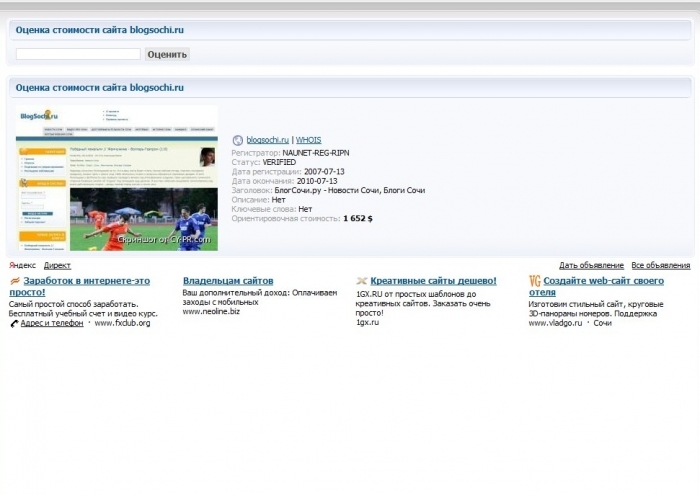
Task: Open the Яндекс label link
Action: point(22,266)
